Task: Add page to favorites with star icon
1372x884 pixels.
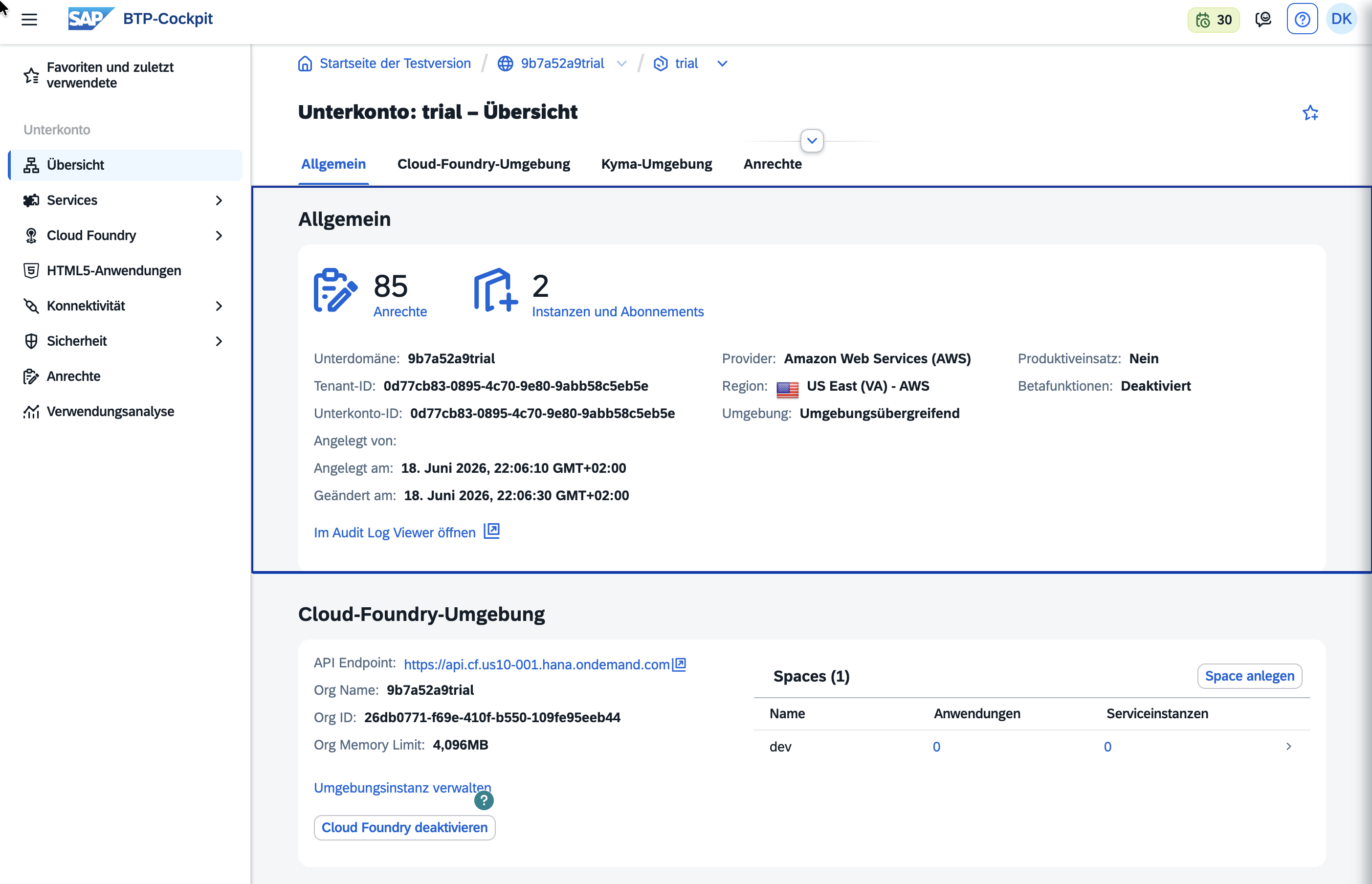Action: point(1310,112)
